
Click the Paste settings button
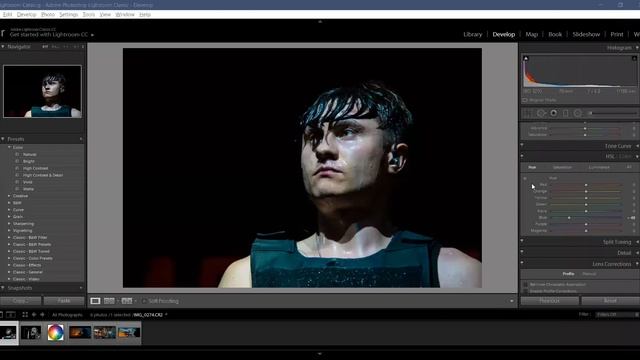coord(64,301)
